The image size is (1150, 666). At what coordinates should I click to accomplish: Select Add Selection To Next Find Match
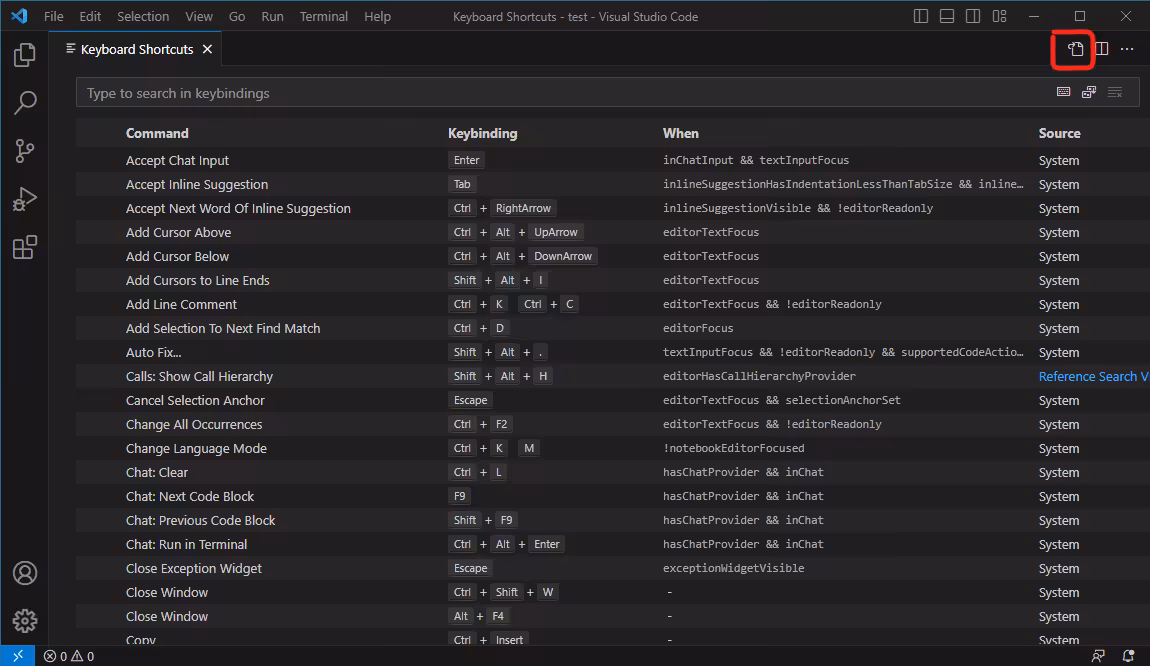click(222, 329)
